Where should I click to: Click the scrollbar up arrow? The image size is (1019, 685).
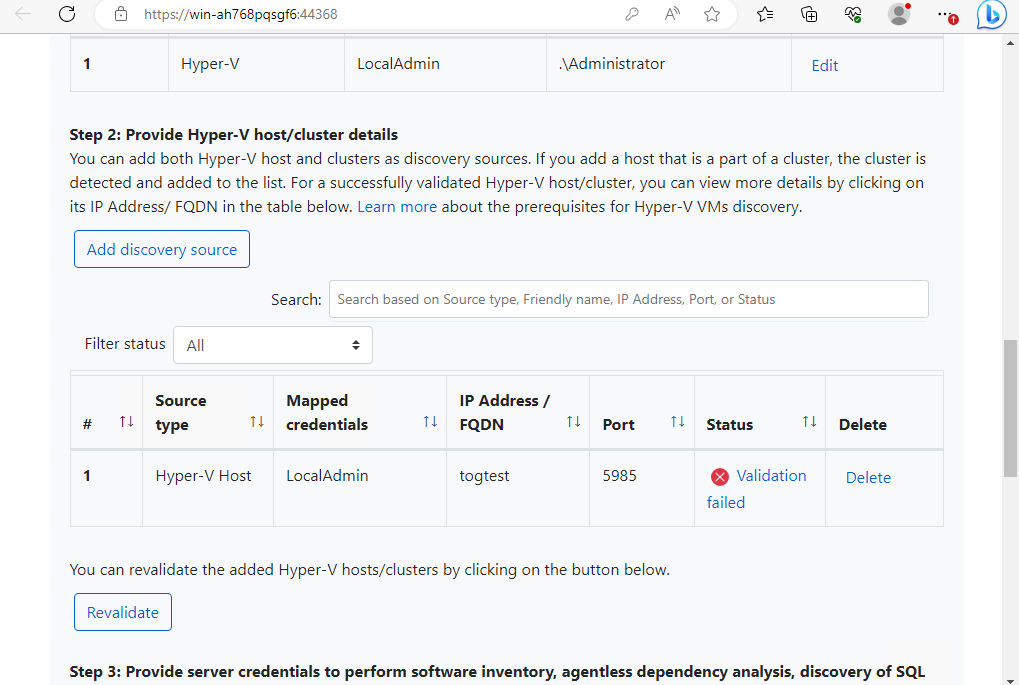(1010, 43)
